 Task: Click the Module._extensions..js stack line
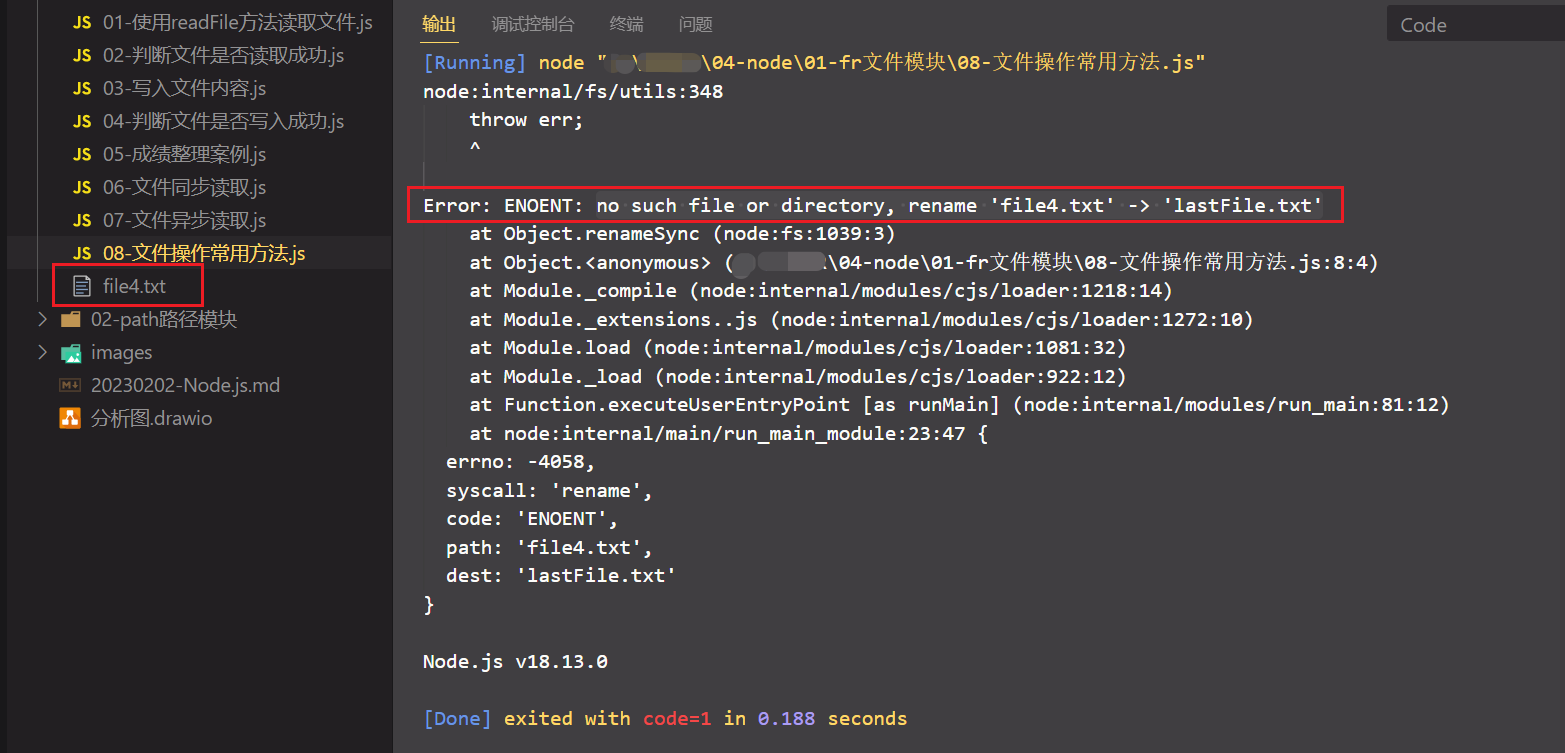(x=861, y=320)
